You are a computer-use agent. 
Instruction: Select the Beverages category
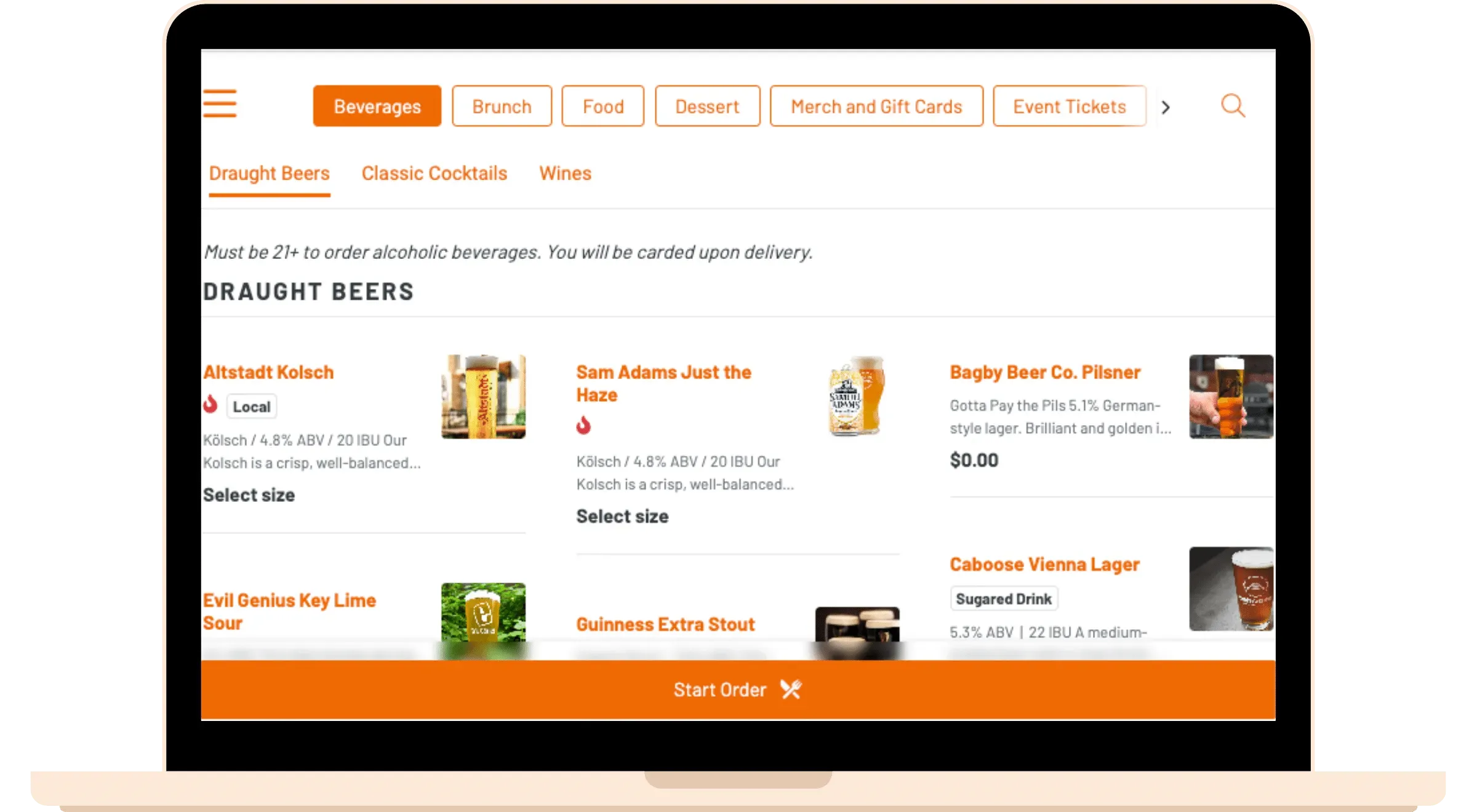click(377, 106)
